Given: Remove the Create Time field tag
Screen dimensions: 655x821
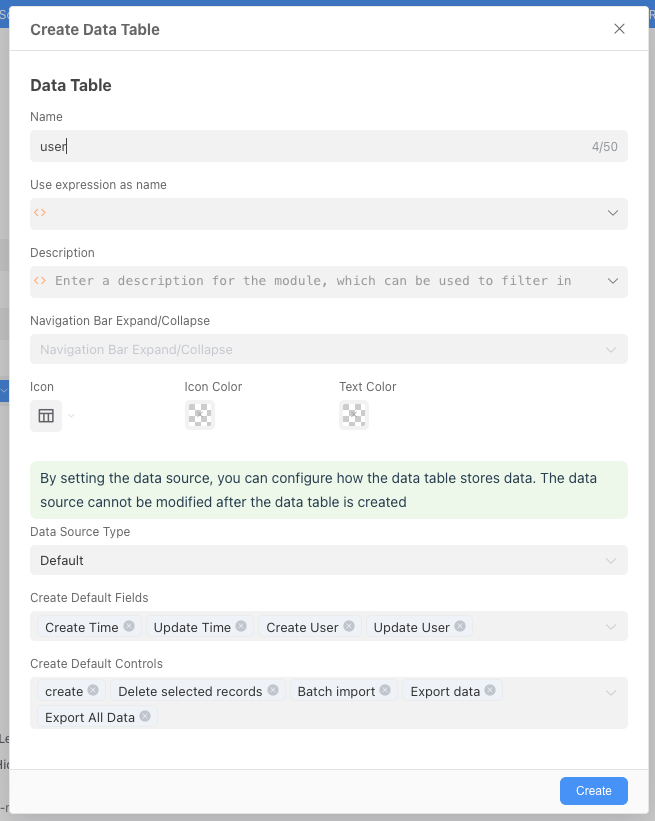Looking at the screenshot, I should pyautogui.click(x=129, y=627).
